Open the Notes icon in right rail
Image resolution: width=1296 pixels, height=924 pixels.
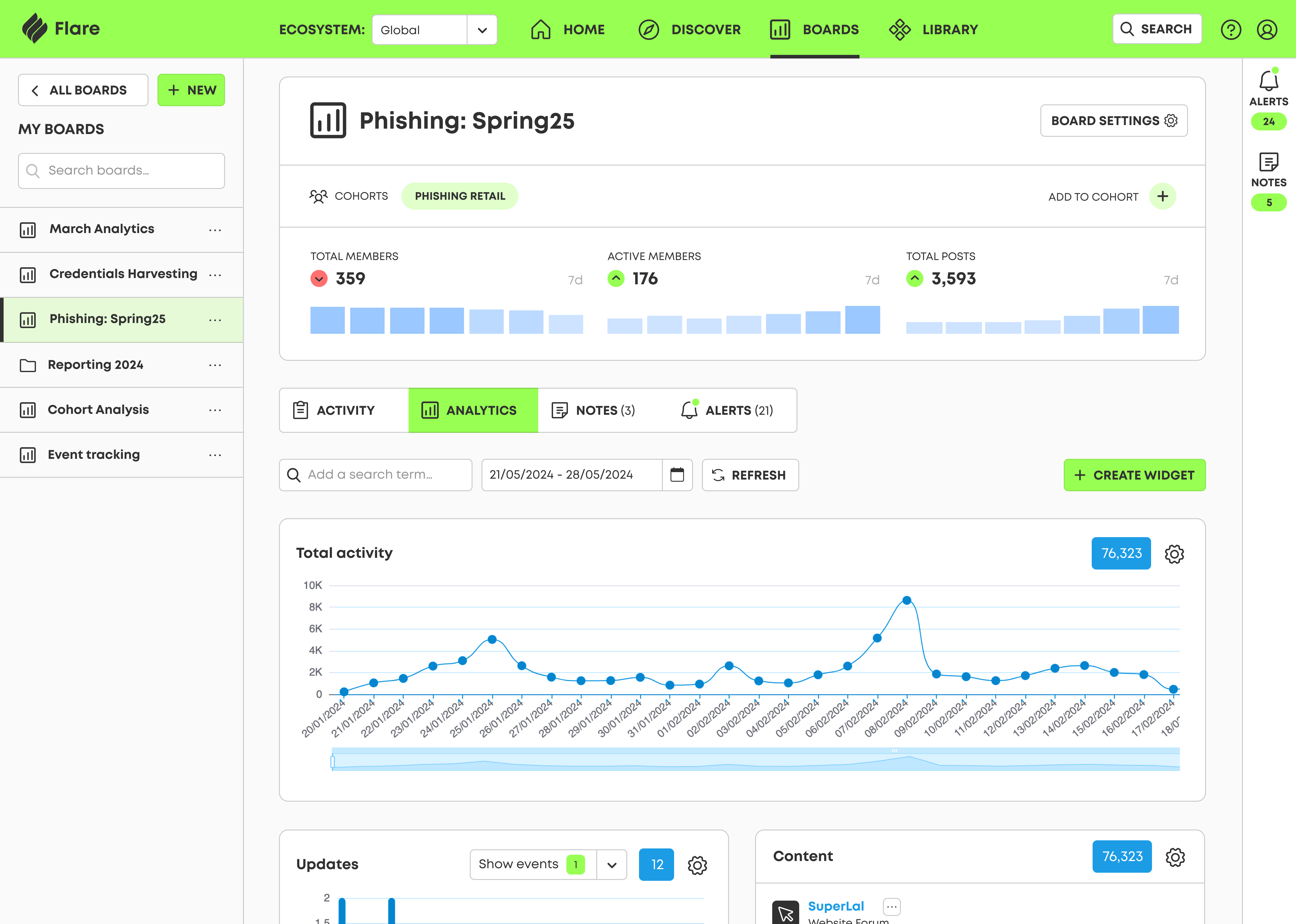coord(1269,162)
